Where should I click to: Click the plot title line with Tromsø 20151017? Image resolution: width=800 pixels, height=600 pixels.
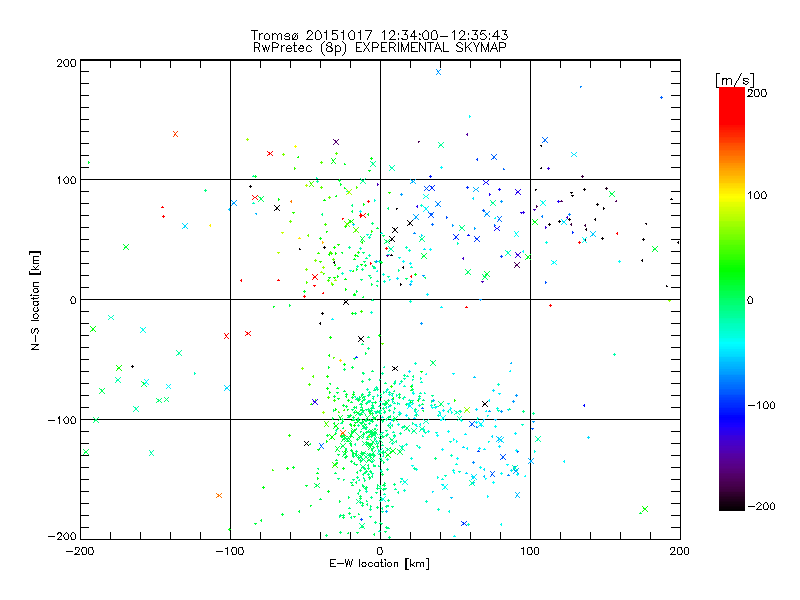coord(379,35)
